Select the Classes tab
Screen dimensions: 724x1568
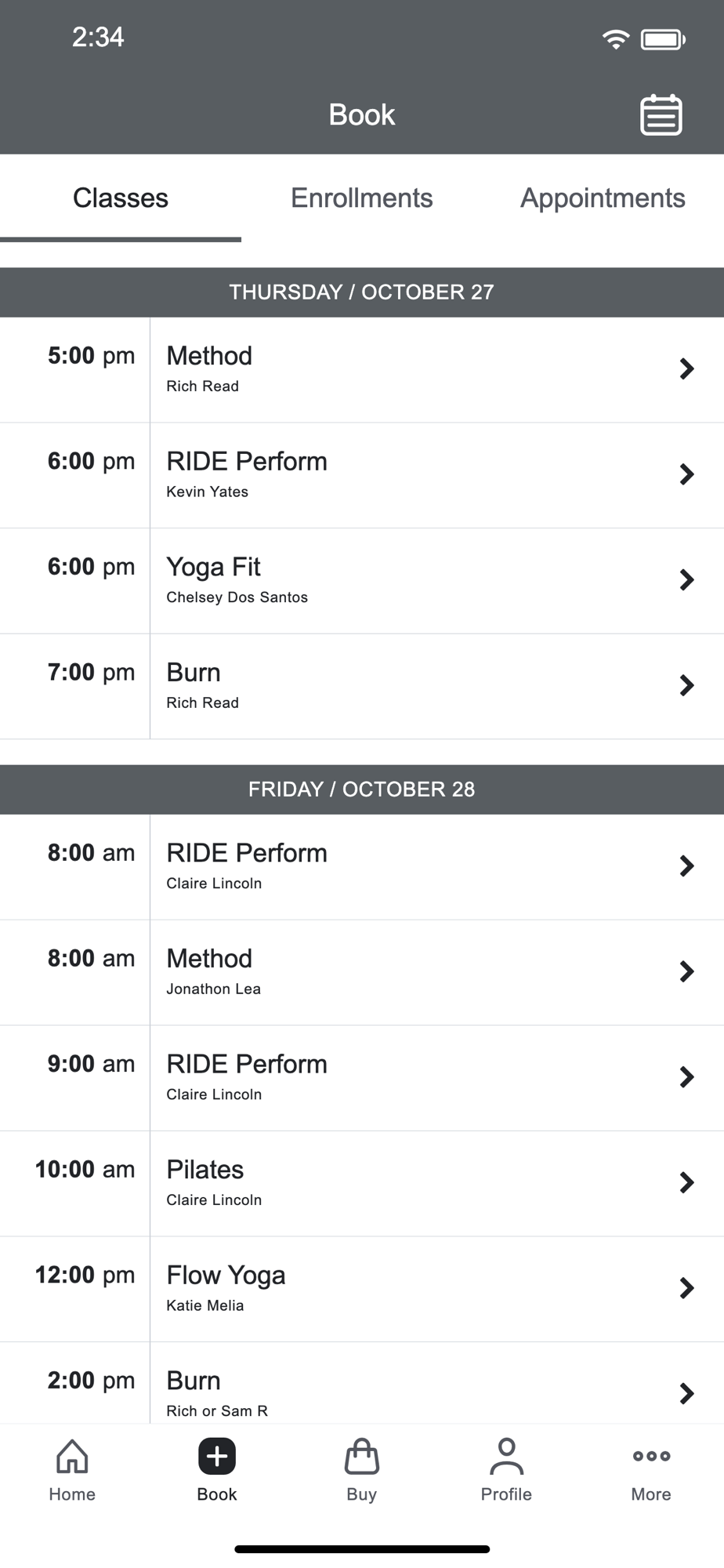click(x=121, y=198)
